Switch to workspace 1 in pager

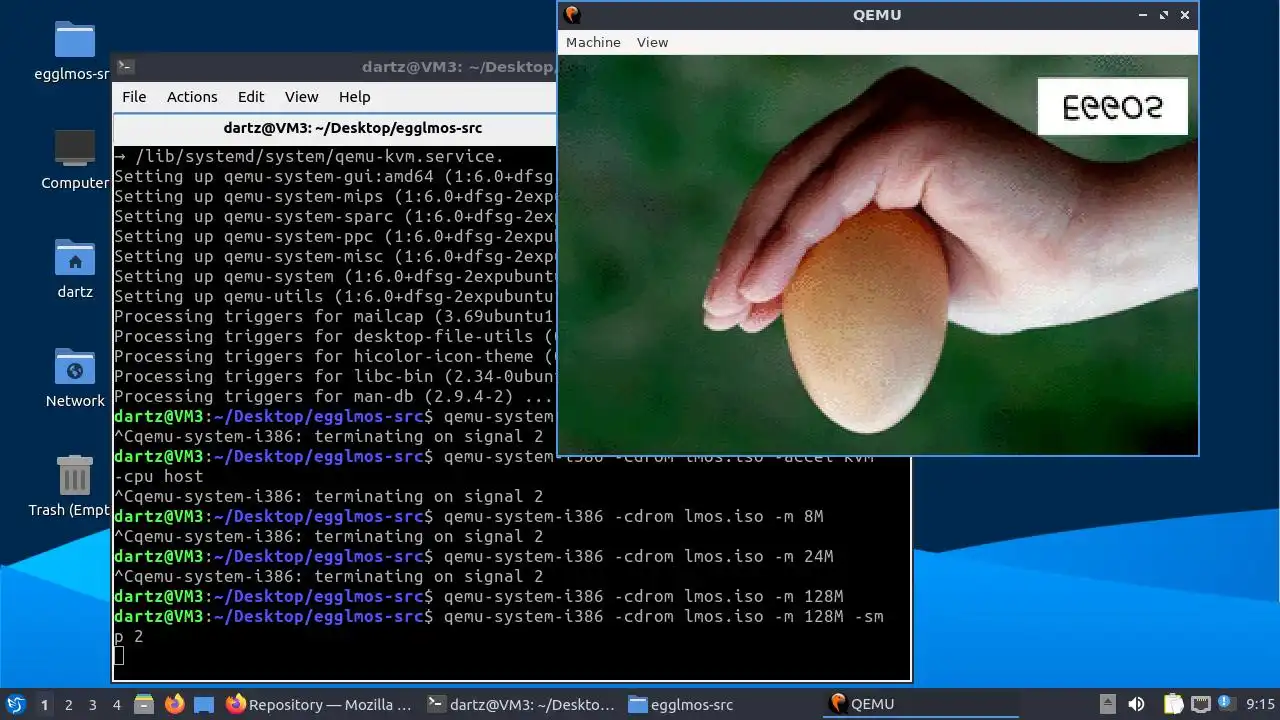tap(44, 705)
